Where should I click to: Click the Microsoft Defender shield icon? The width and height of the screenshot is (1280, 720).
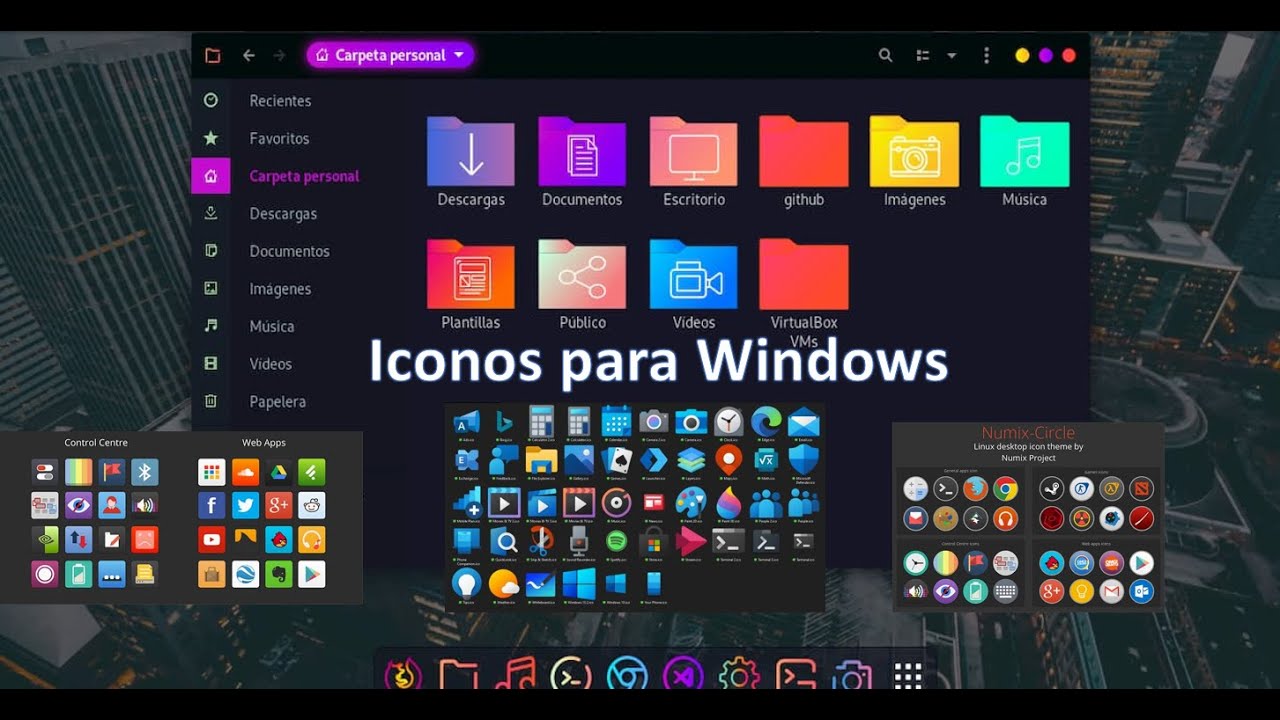pos(803,460)
